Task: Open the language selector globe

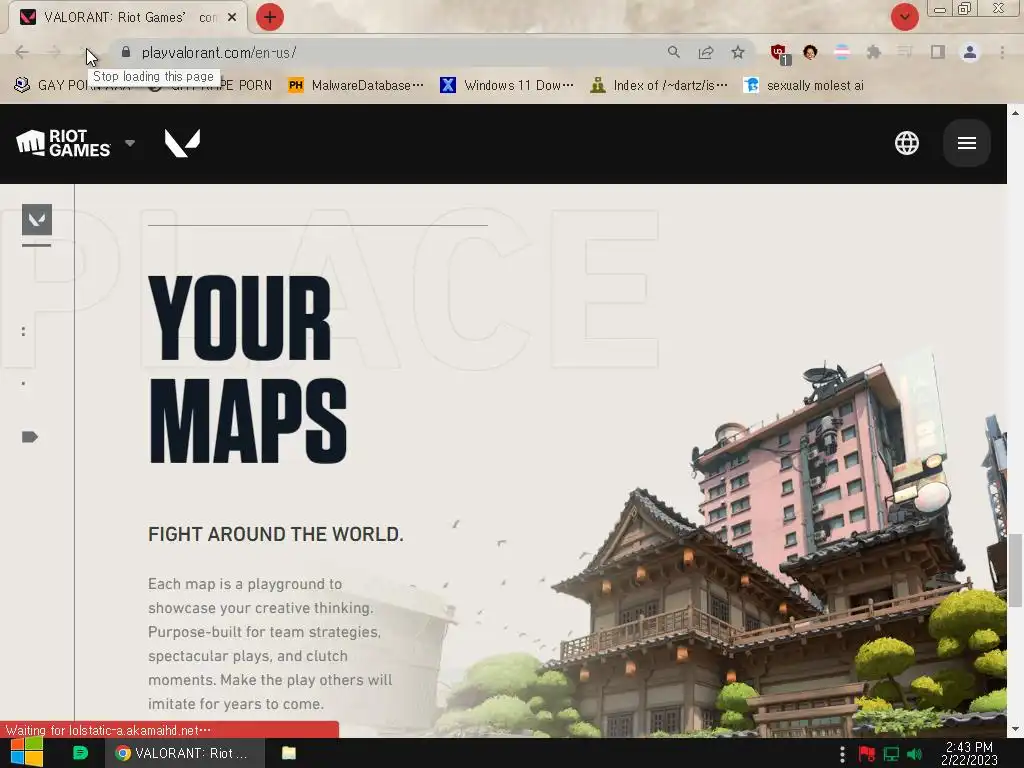Action: (x=906, y=143)
